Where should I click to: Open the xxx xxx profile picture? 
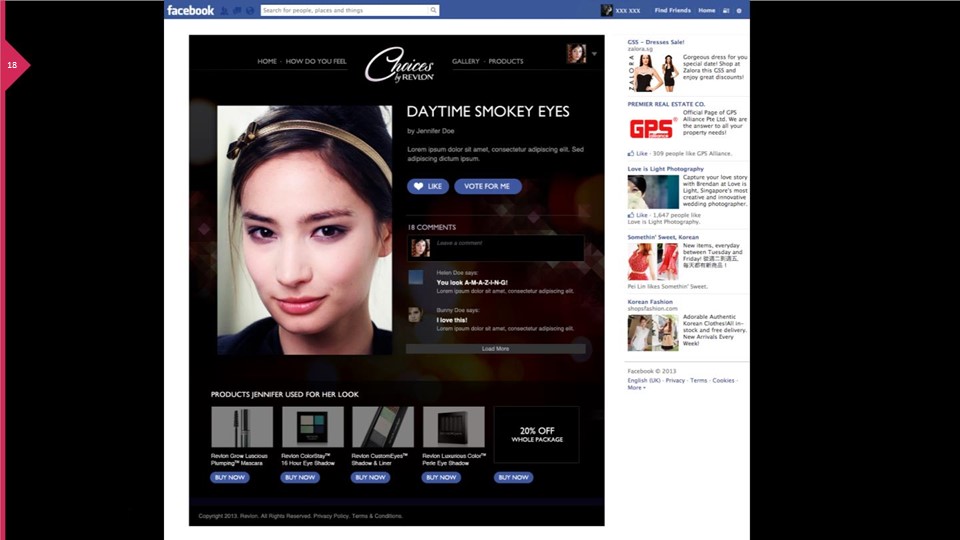tap(607, 10)
